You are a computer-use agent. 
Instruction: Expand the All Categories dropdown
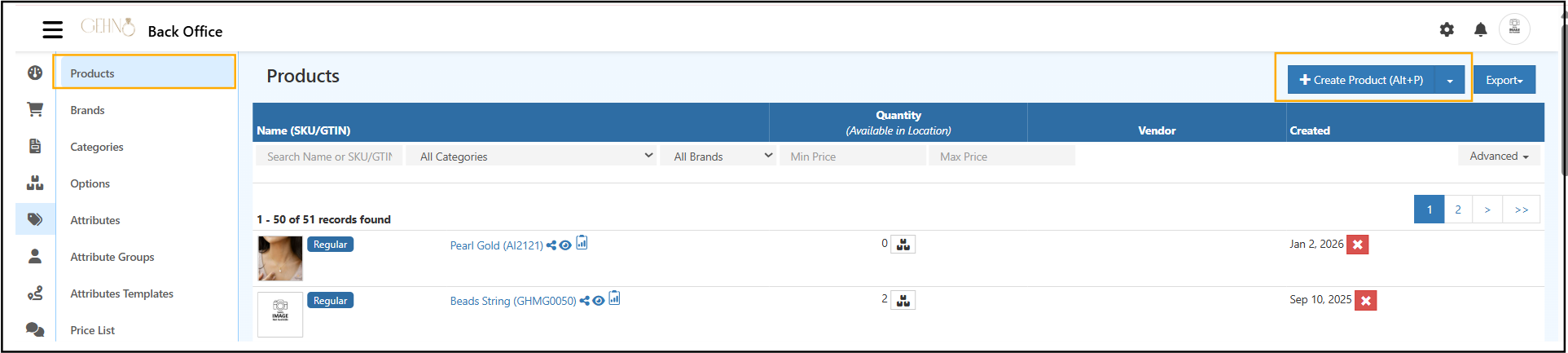[535, 157]
